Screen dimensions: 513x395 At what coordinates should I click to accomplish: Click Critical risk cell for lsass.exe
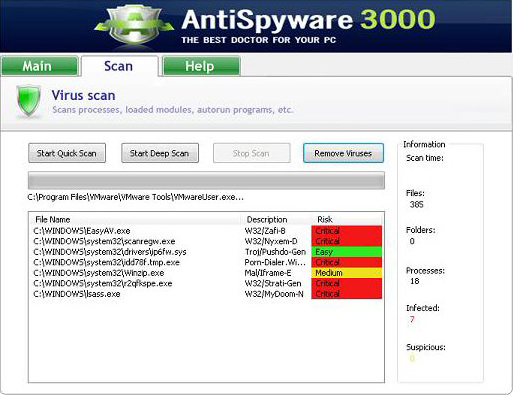346,294
